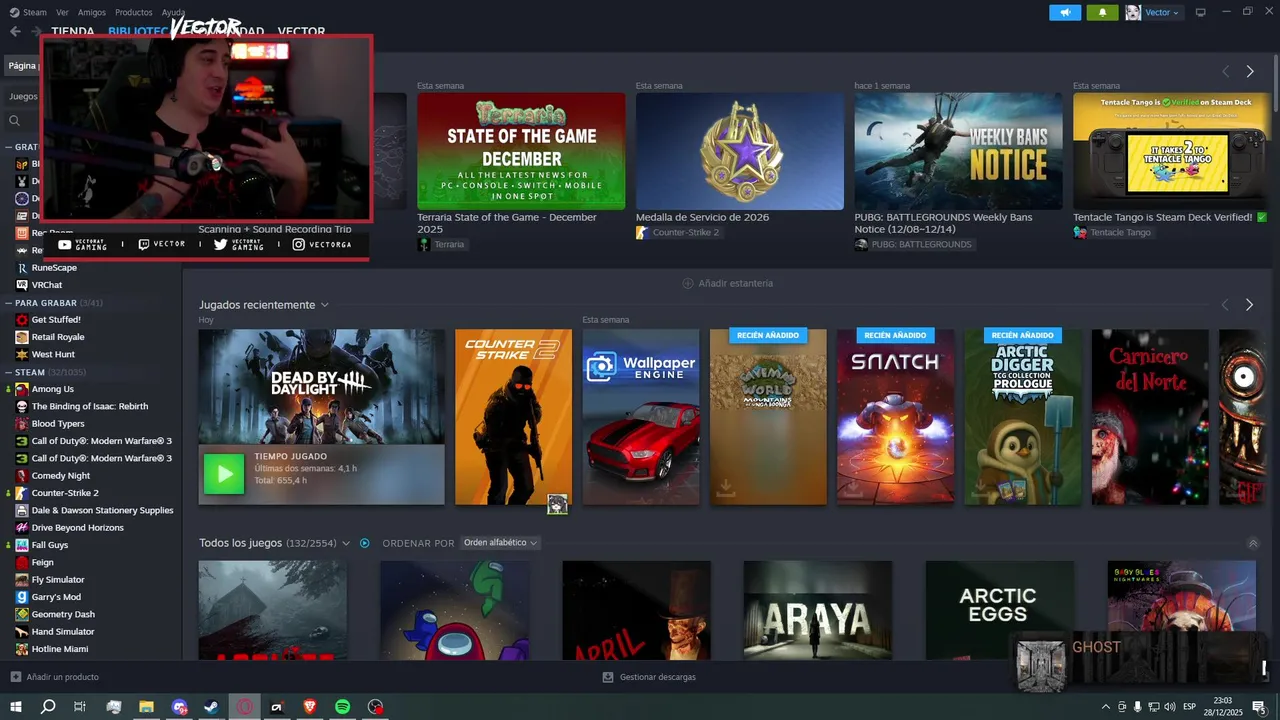Collapse the STEAM category
Image resolution: width=1280 pixels, height=720 pixels.
[7, 372]
